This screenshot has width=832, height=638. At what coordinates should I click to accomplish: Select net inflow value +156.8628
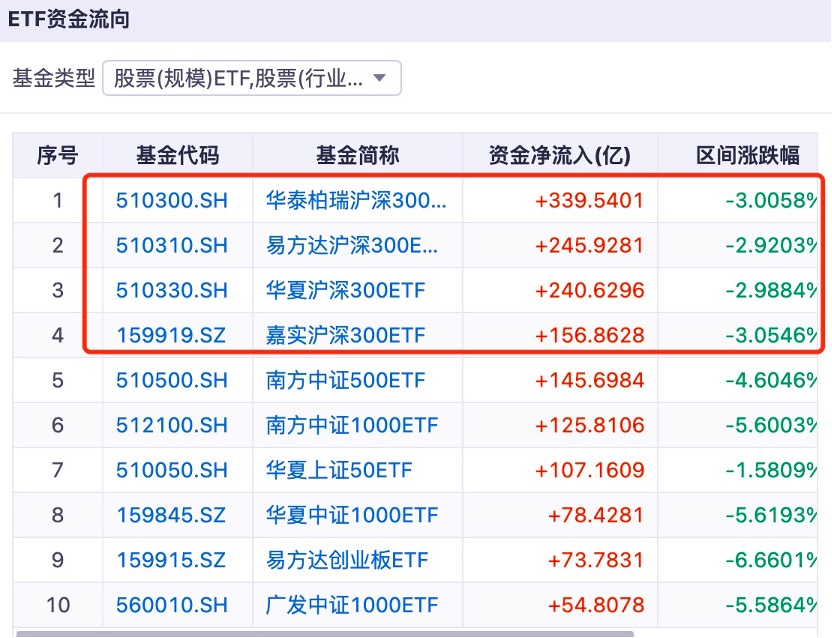click(x=589, y=335)
